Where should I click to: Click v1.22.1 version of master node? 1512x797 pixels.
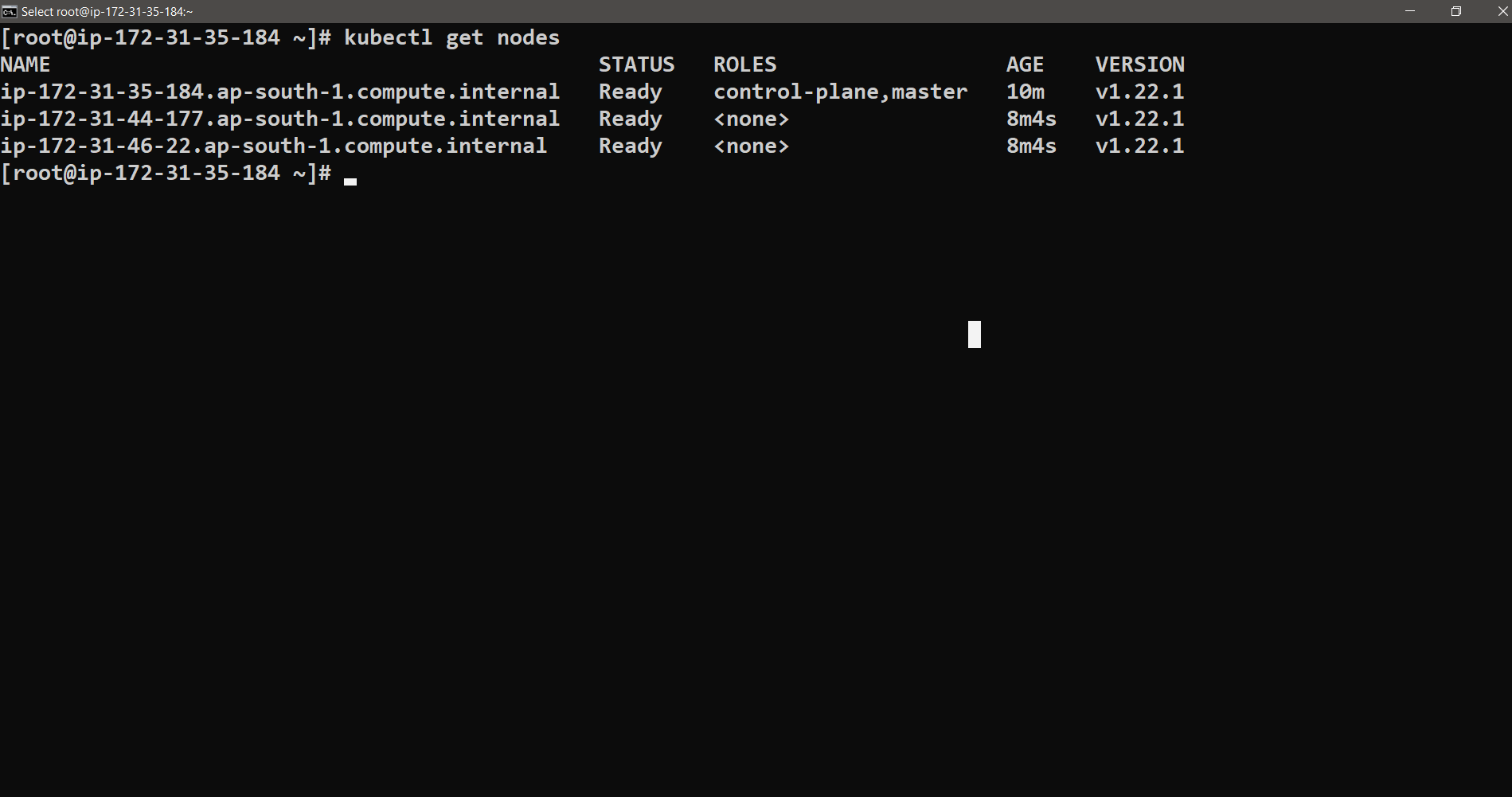[1140, 92]
